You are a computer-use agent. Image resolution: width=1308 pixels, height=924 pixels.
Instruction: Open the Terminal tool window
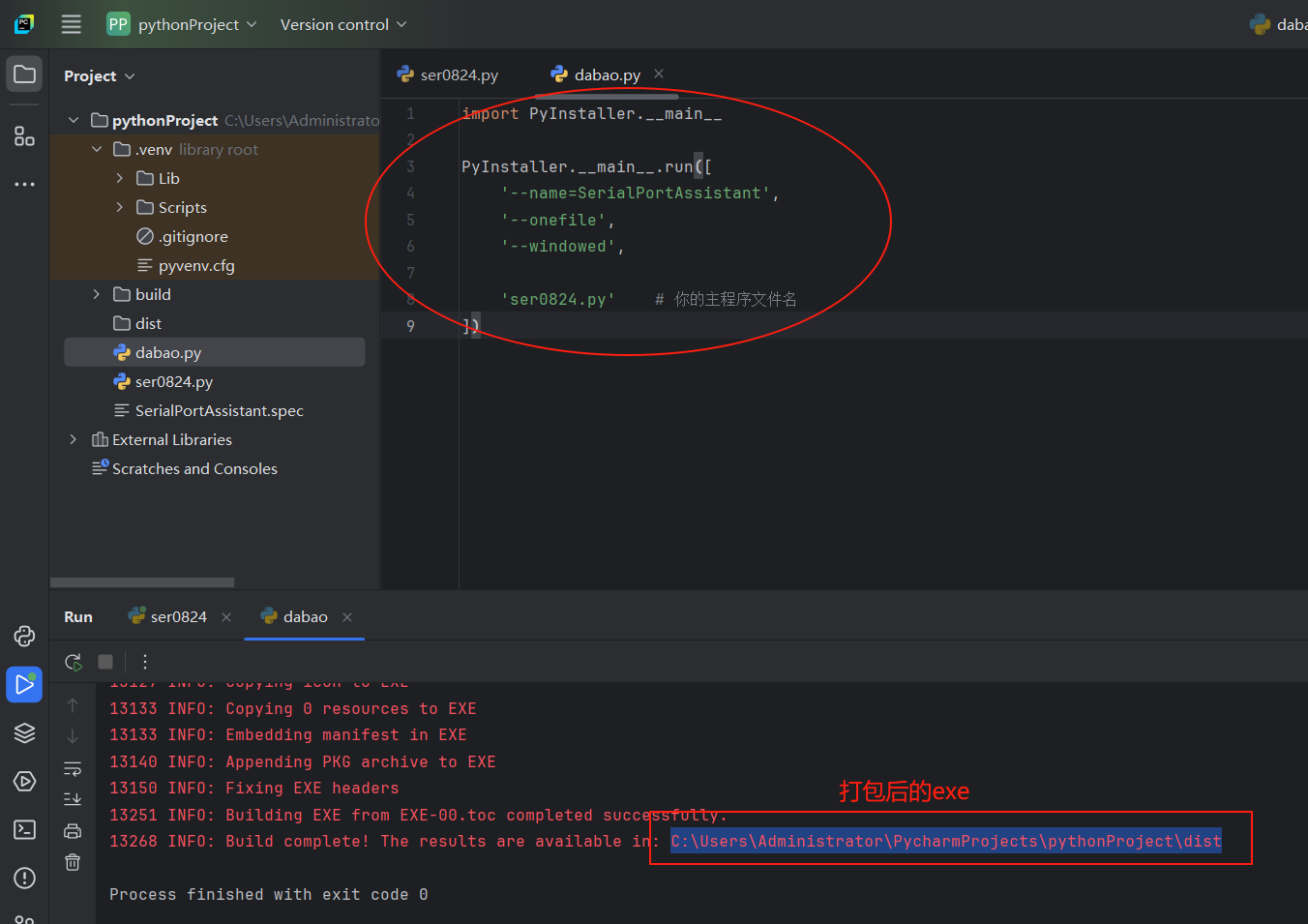coord(24,829)
